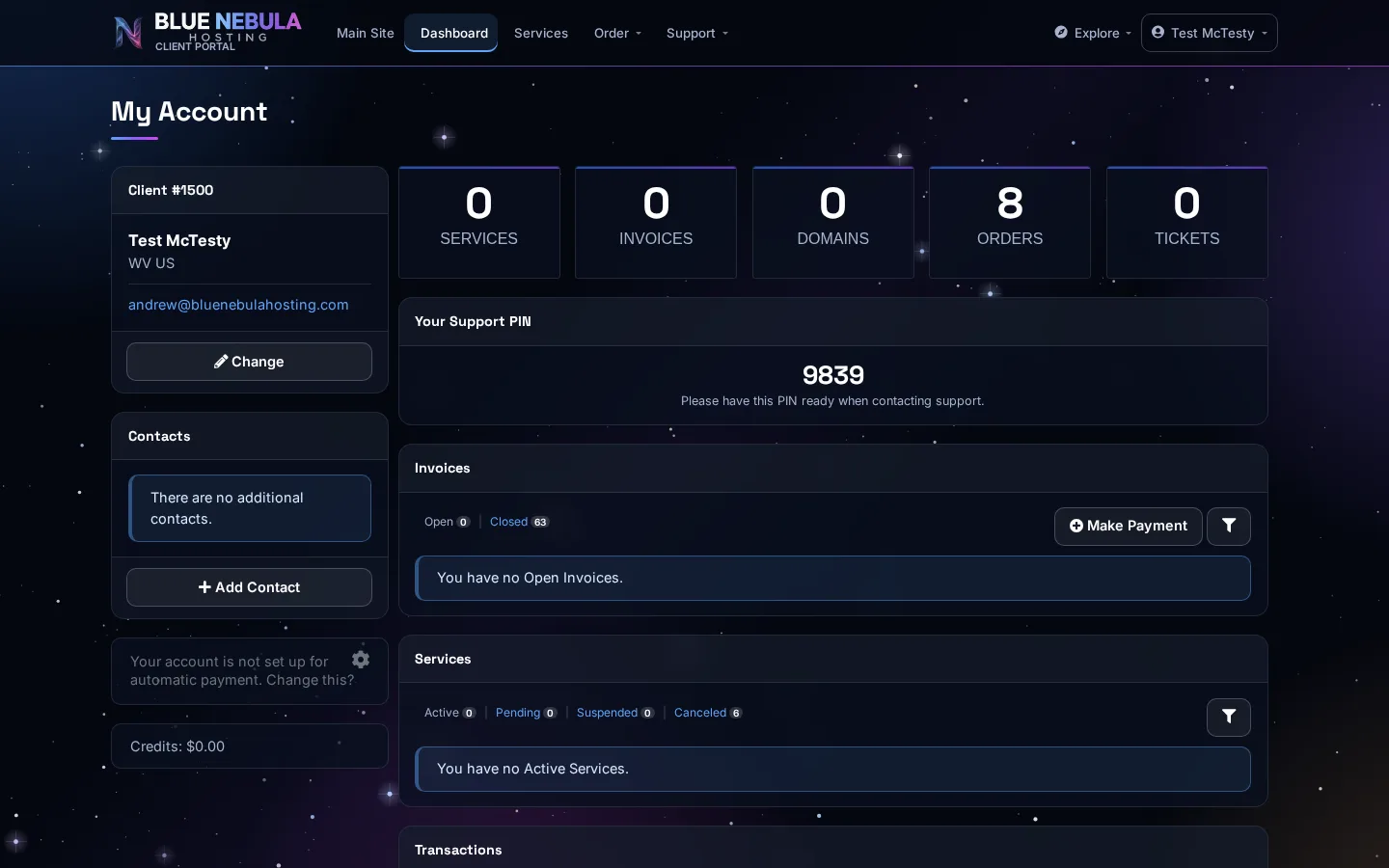Open the 0 Services summary card

pos(479,223)
